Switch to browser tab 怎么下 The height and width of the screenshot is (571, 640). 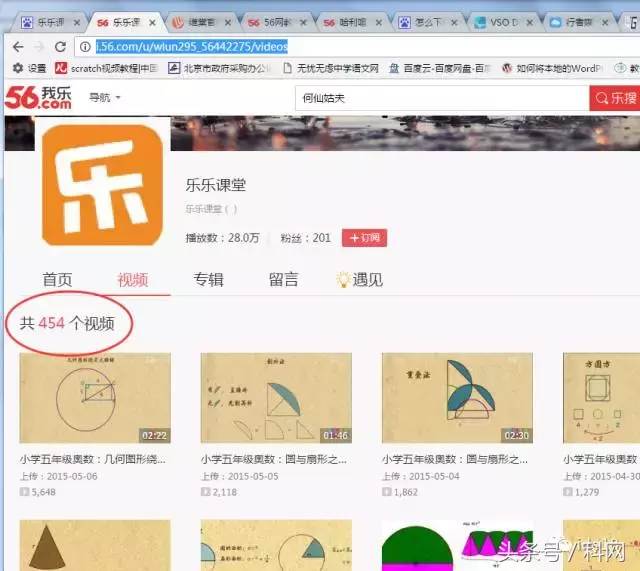pyautogui.click(x=427, y=22)
